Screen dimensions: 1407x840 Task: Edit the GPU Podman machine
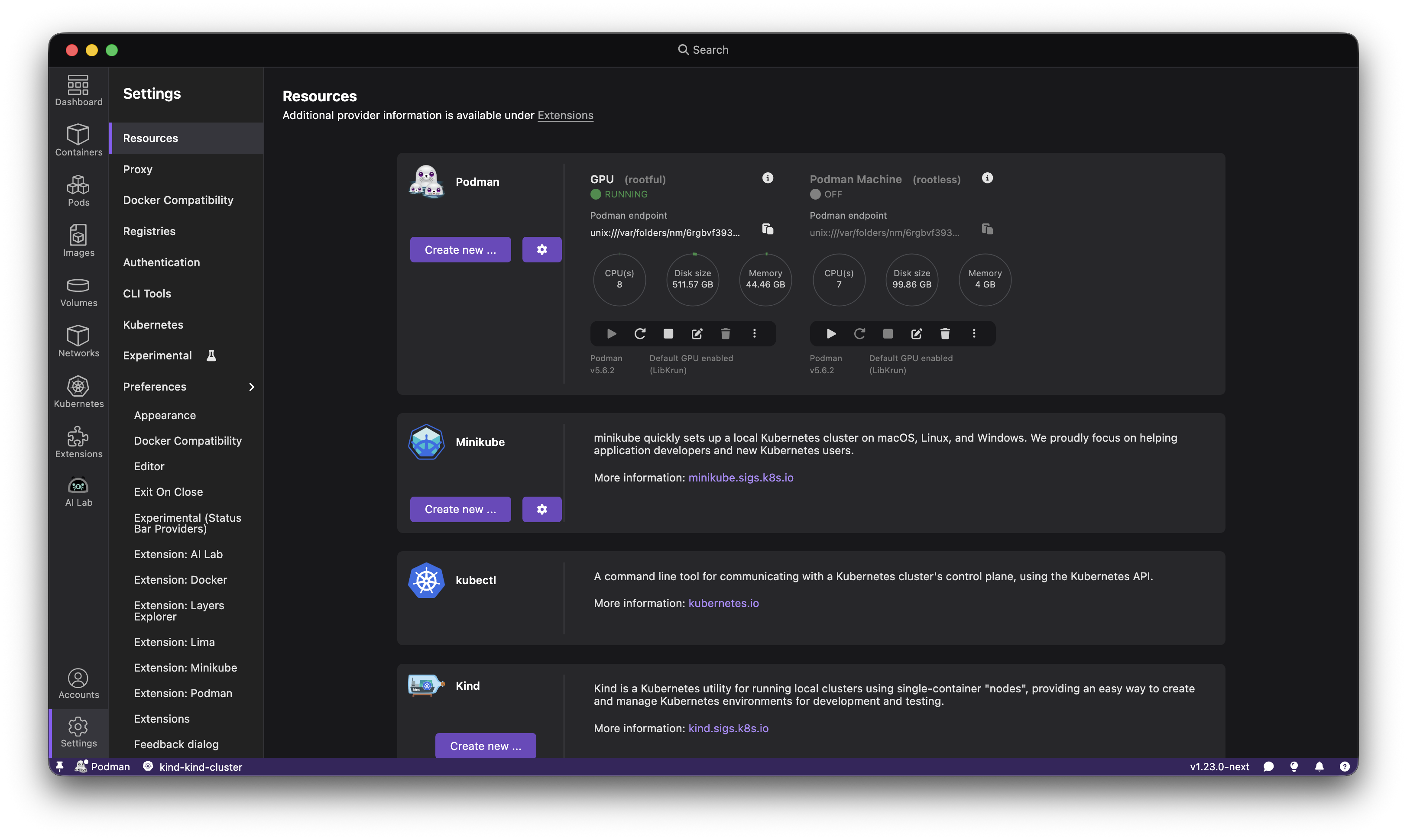[x=697, y=333]
